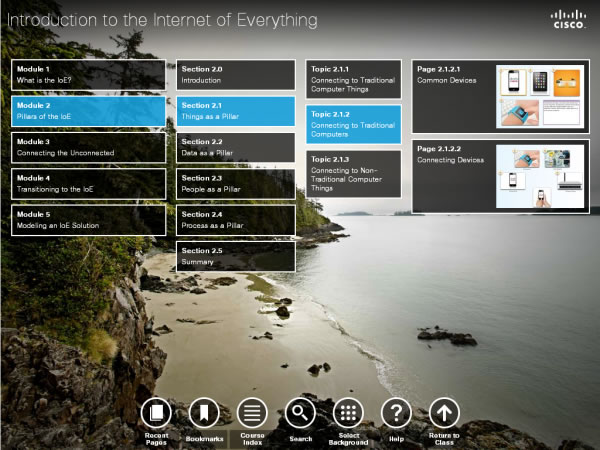Viewport: 600px width, 450px height.
Task: Open the Recent Pages icon
Action: click(156, 412)
